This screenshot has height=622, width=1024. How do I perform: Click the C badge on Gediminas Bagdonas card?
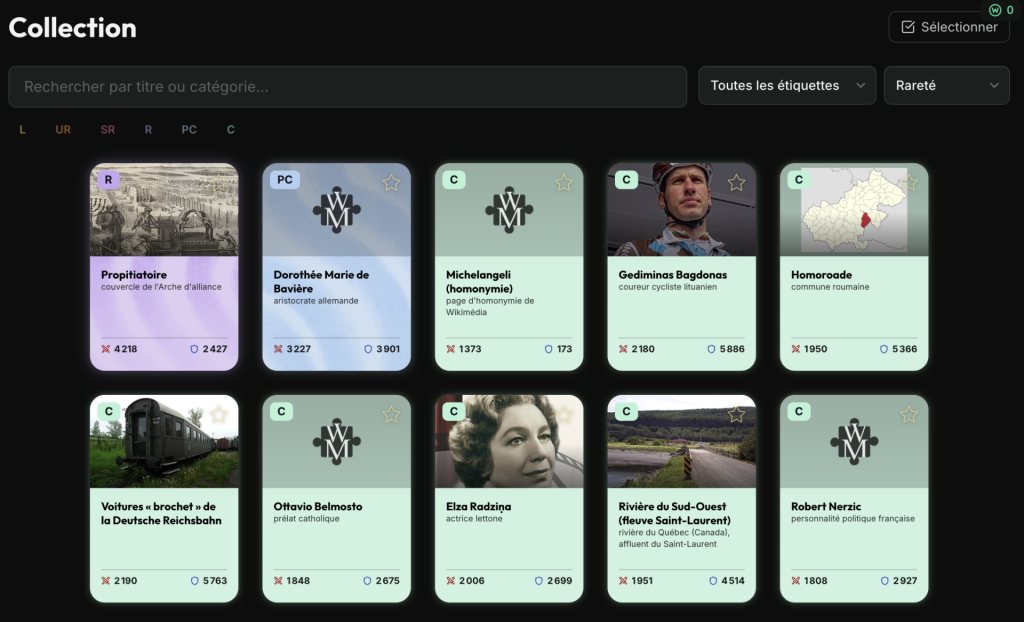point(626,179)
